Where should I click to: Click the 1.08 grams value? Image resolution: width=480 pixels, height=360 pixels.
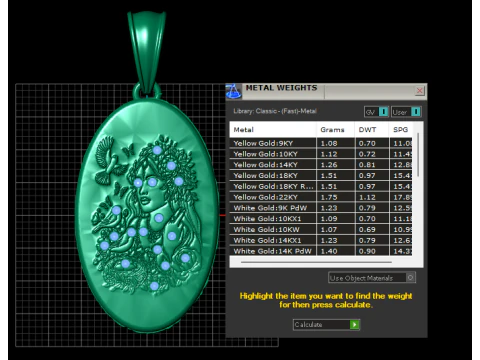[x=329, y=143]
